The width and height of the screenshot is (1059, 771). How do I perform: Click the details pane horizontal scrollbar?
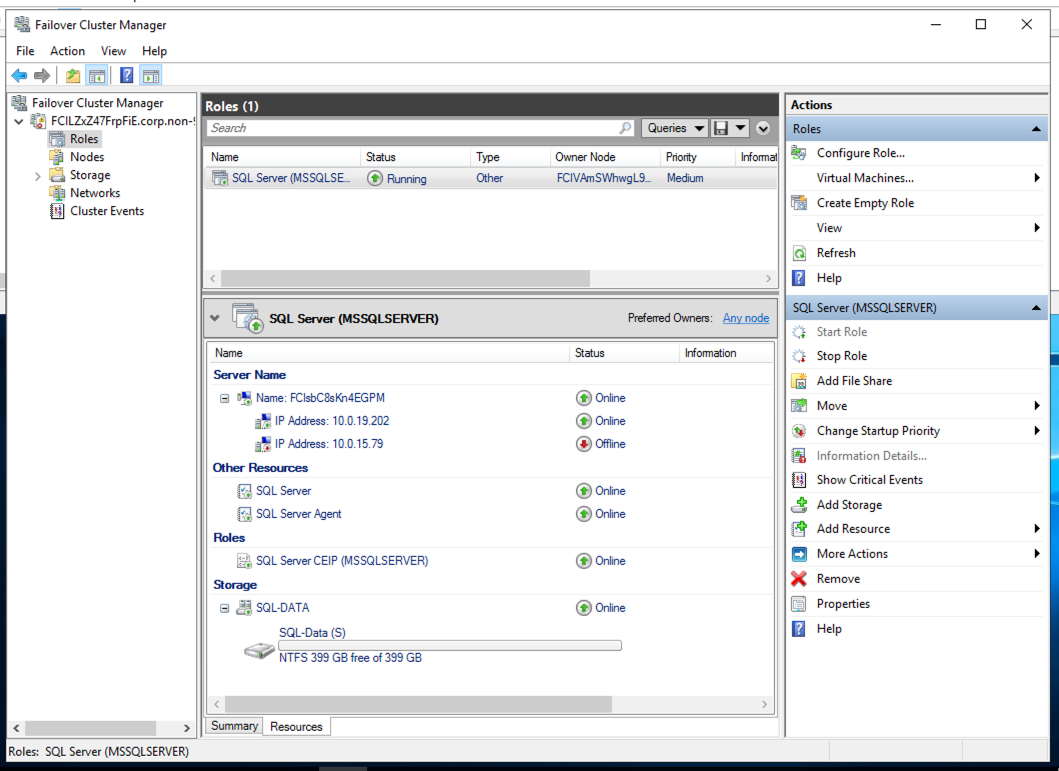[419, 704]
